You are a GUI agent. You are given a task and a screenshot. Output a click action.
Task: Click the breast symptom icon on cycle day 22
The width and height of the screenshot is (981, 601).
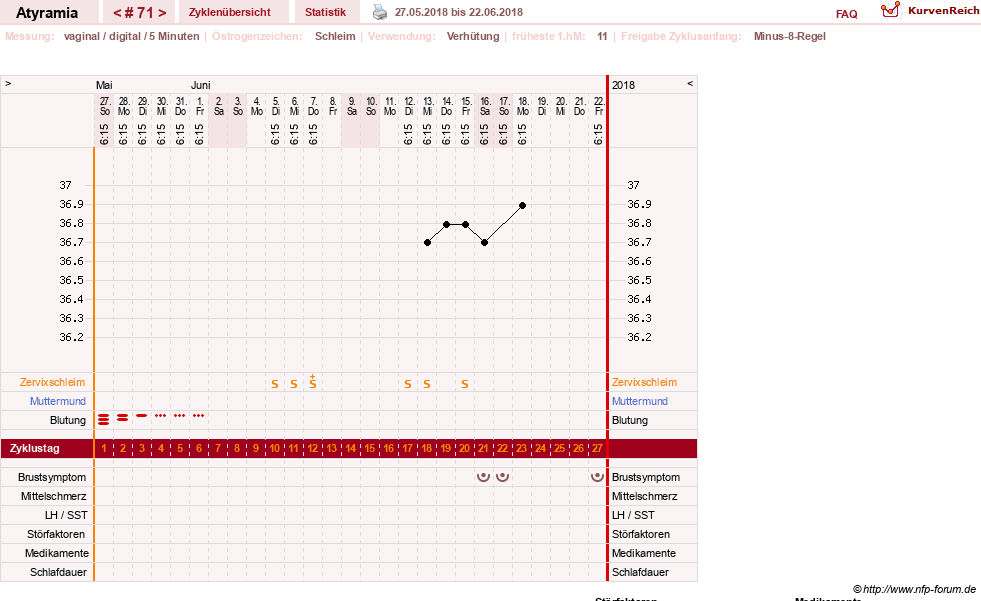click(x=502, y=477)
